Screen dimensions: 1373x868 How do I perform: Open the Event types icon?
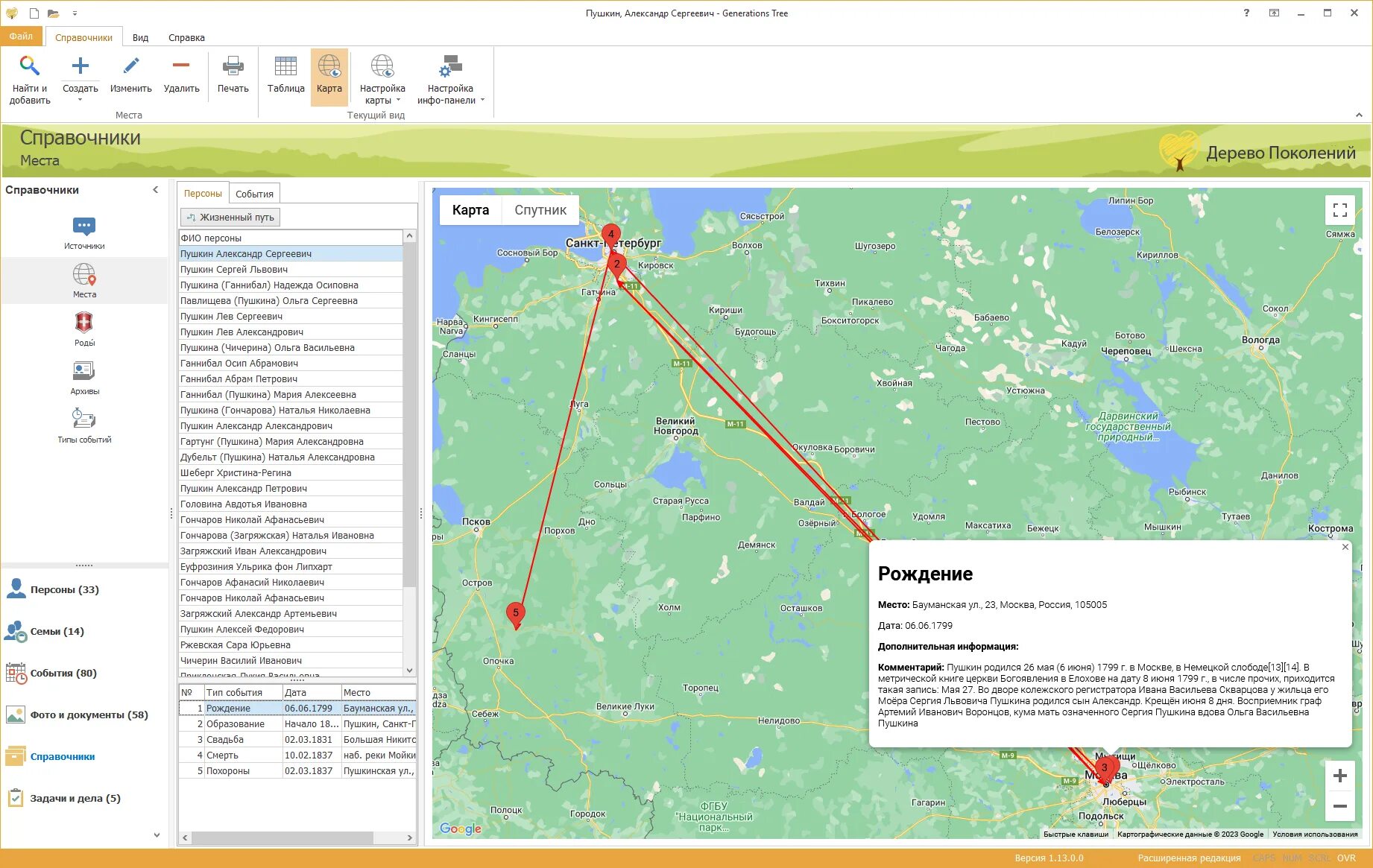coord(84,419)
